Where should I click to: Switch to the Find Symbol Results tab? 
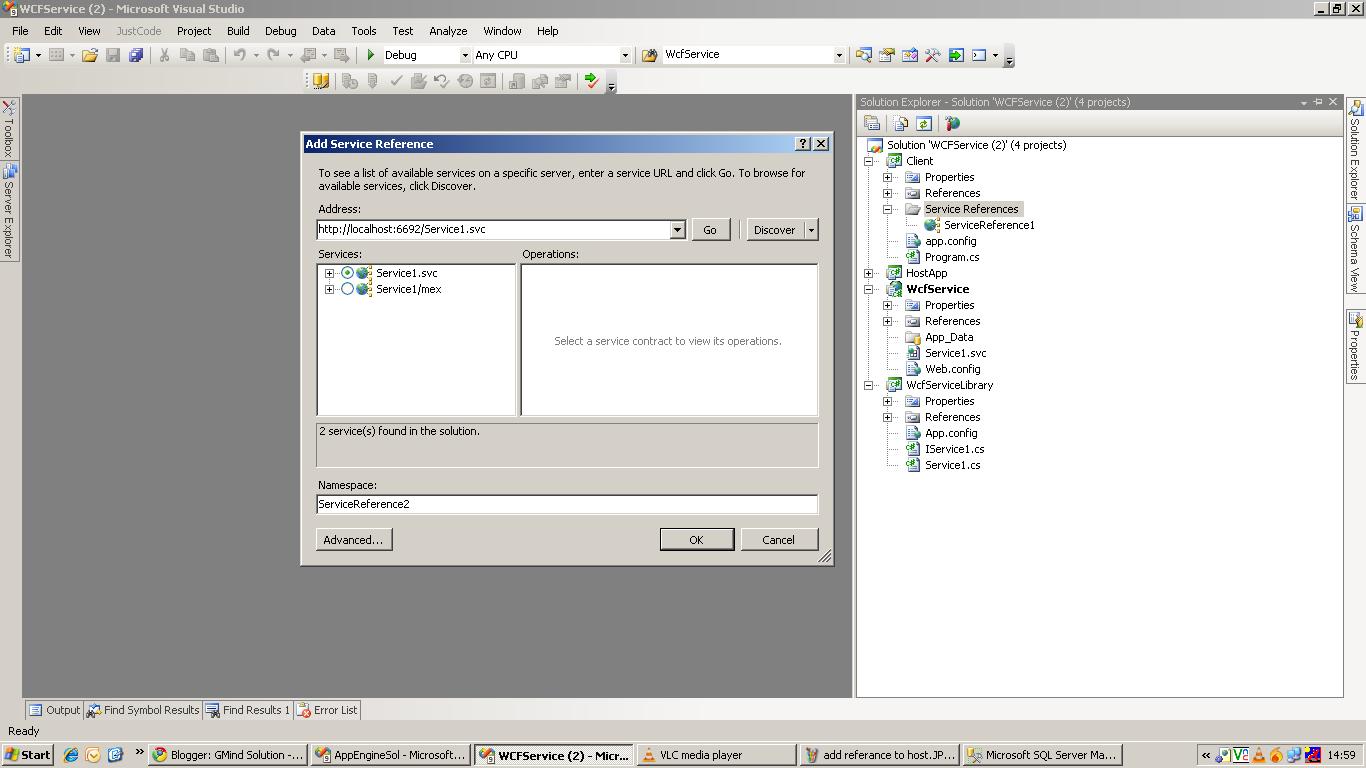[142, 710]
